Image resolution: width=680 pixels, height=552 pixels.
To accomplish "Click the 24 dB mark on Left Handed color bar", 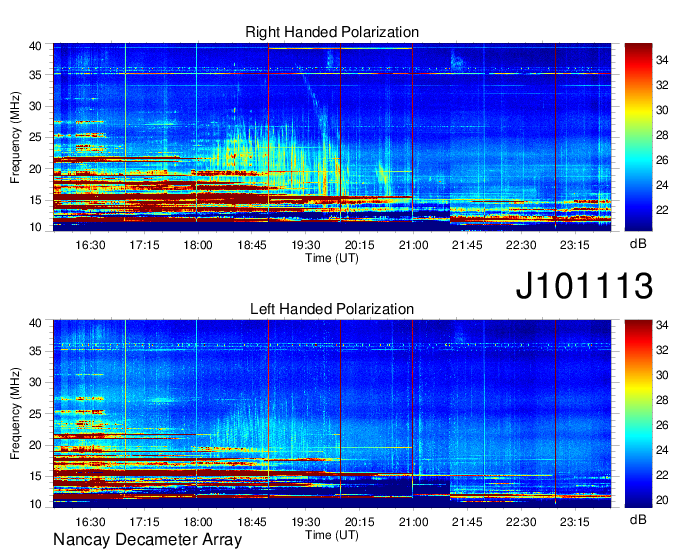I will 662,450.
